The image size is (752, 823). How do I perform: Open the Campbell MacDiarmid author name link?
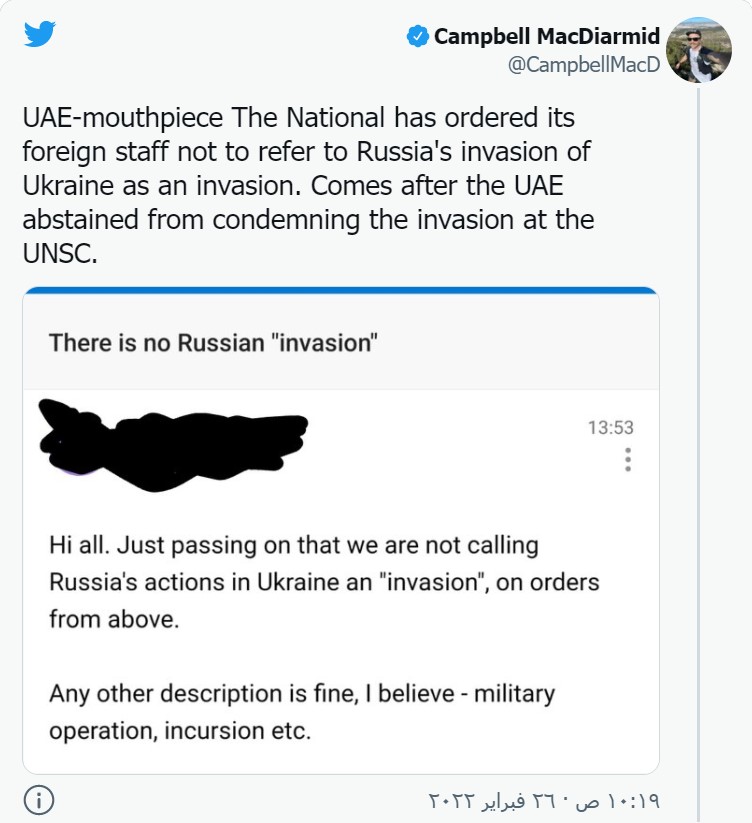point(546,37)
